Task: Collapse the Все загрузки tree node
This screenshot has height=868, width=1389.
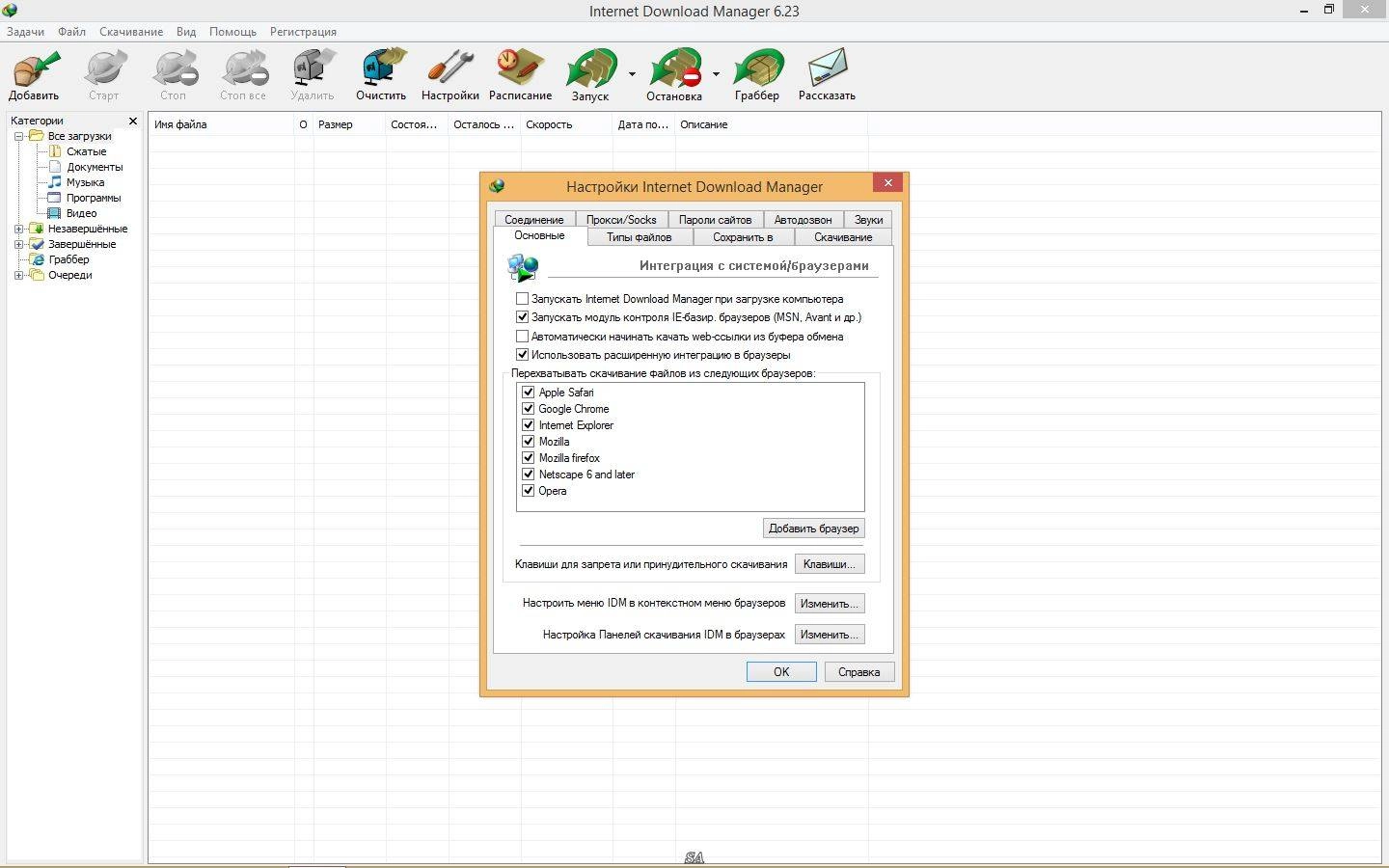Action: click(18, 136)
